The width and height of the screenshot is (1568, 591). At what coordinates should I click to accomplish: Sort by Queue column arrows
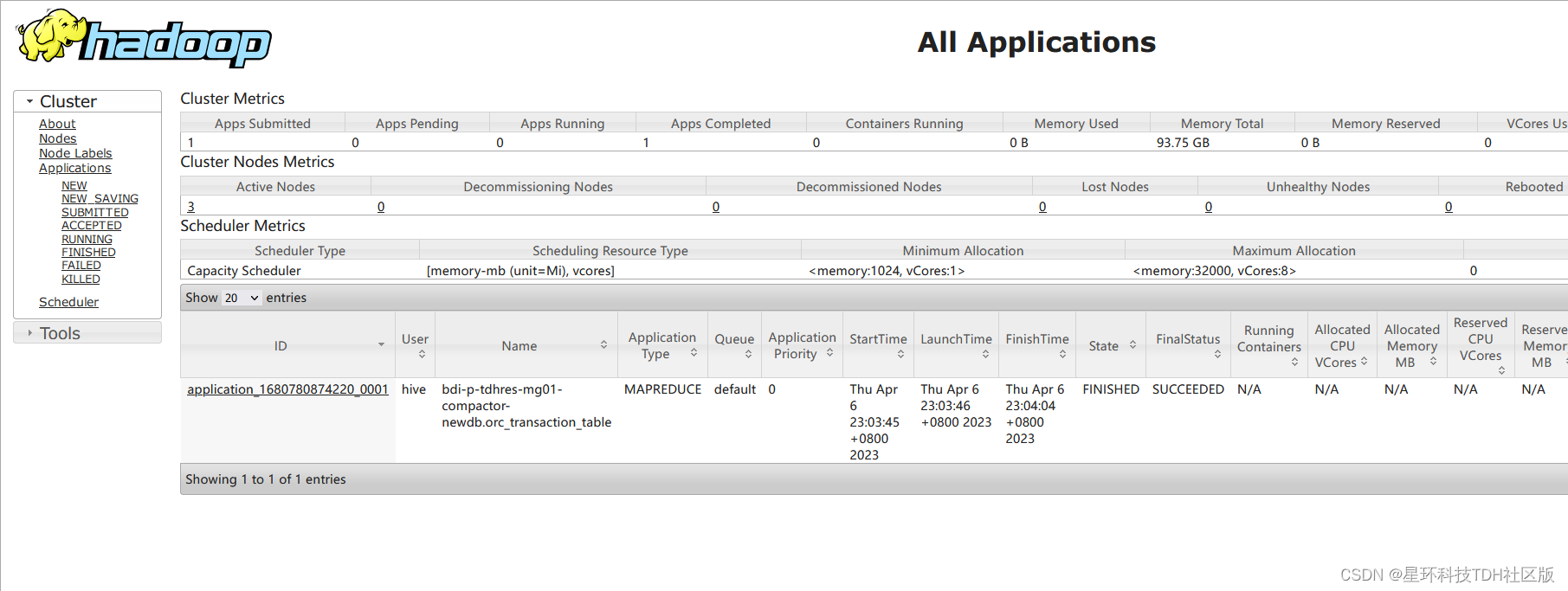pos(748,354)
